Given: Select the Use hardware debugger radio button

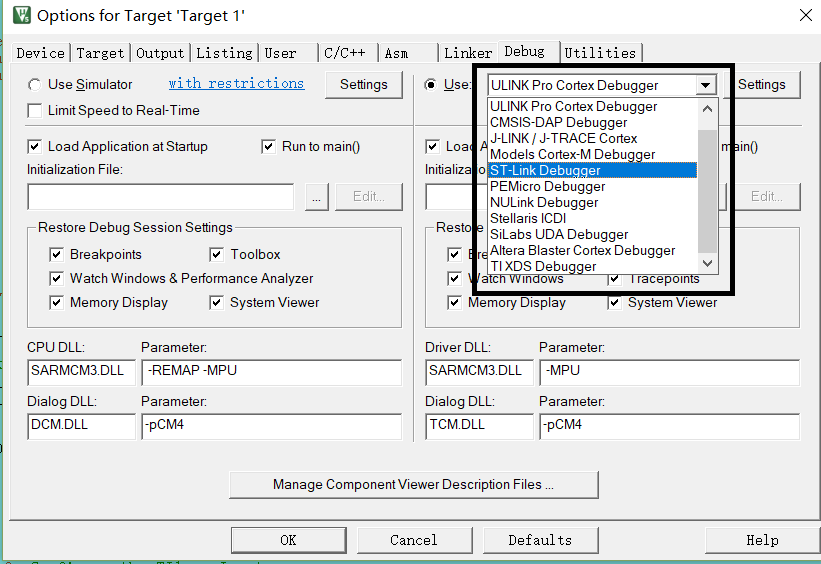Looking at the screenshot, I should 430,84.
